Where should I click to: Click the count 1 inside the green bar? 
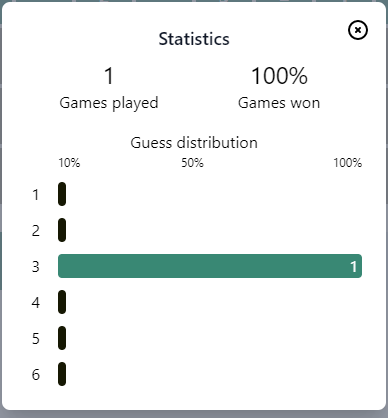point(354,266)
